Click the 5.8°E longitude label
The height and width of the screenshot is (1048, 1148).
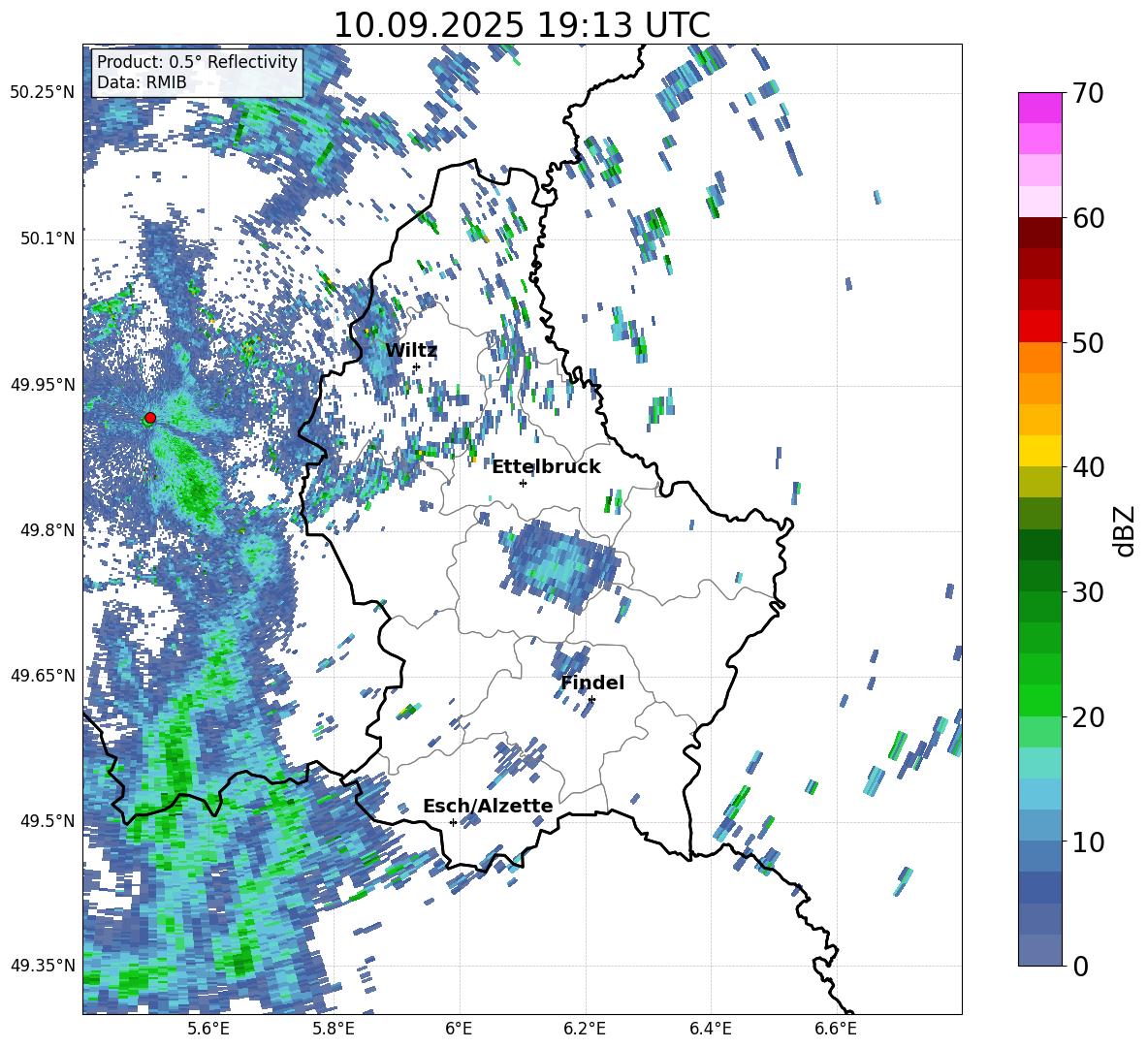[334, 1029]
